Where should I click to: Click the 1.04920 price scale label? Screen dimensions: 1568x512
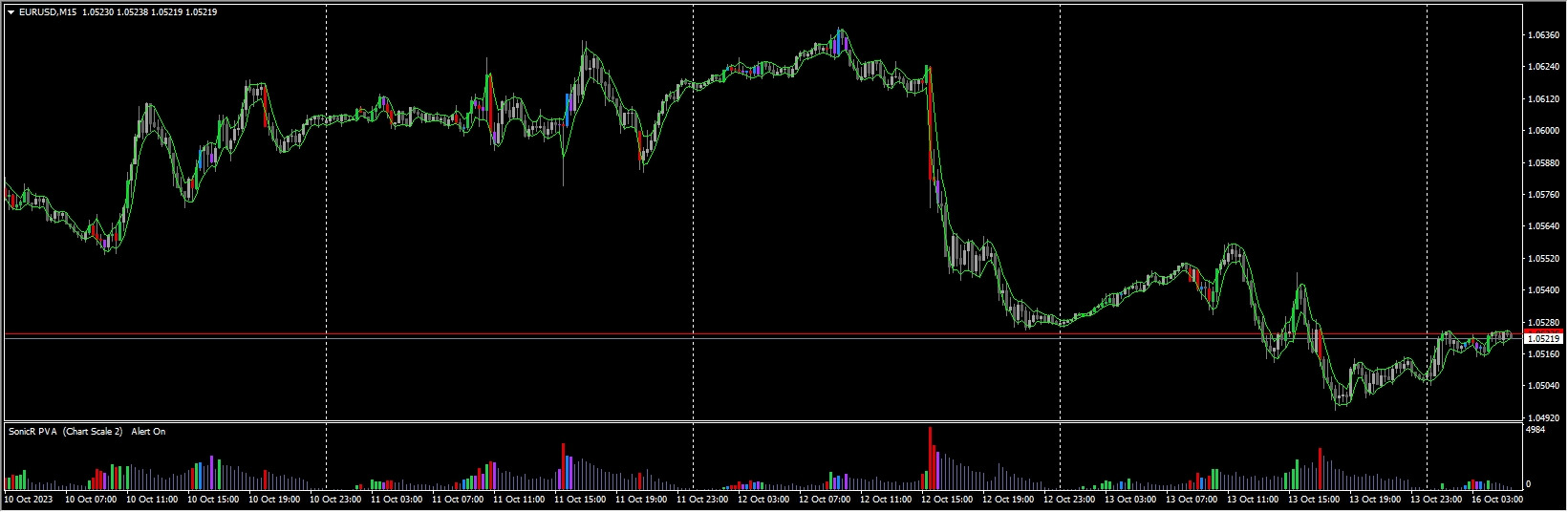1543,418
